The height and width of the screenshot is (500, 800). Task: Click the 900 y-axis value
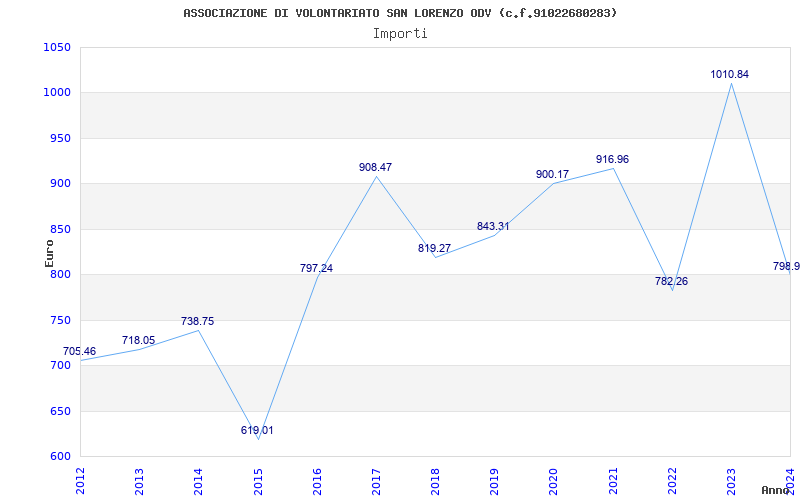(60, 184)
